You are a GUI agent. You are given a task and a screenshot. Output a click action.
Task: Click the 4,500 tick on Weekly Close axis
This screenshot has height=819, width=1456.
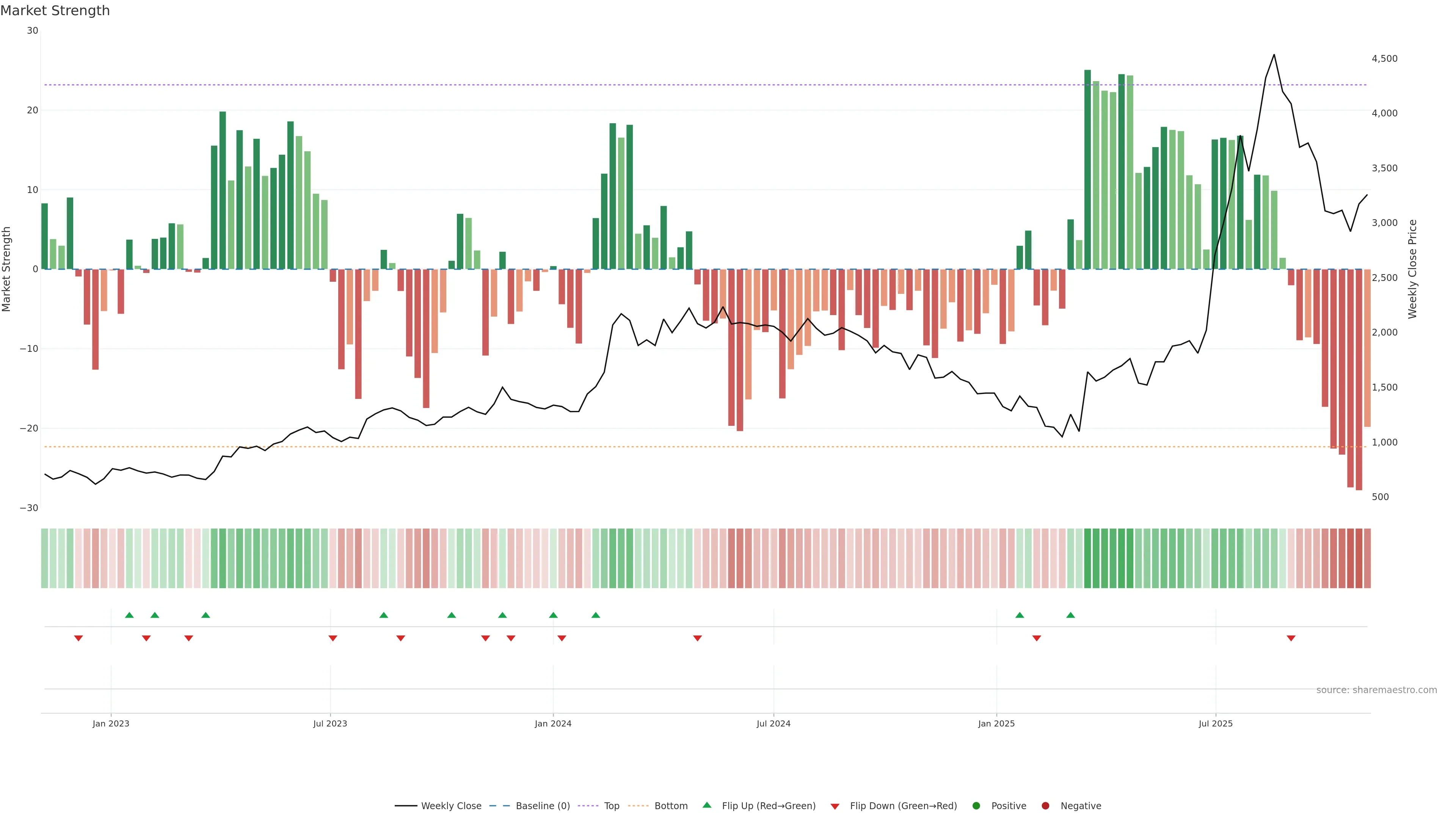1384,58
